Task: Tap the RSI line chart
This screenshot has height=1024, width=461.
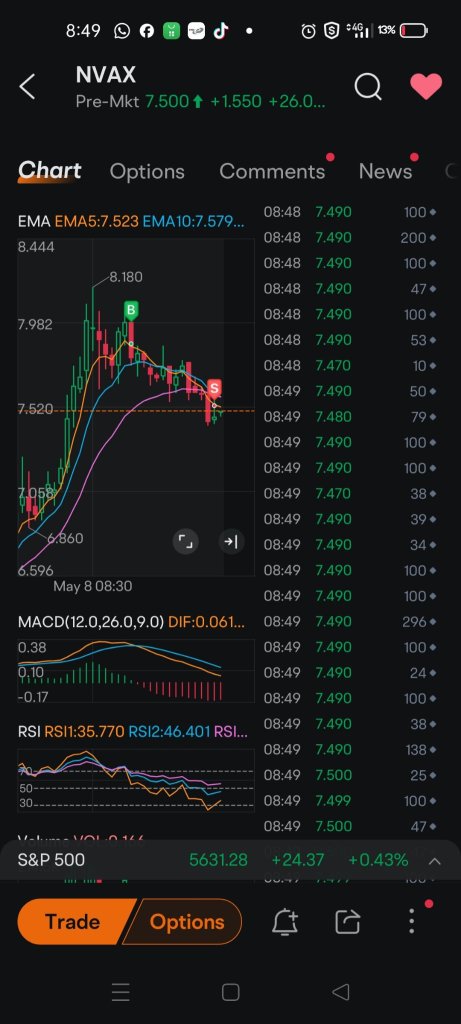Action: 136,780
